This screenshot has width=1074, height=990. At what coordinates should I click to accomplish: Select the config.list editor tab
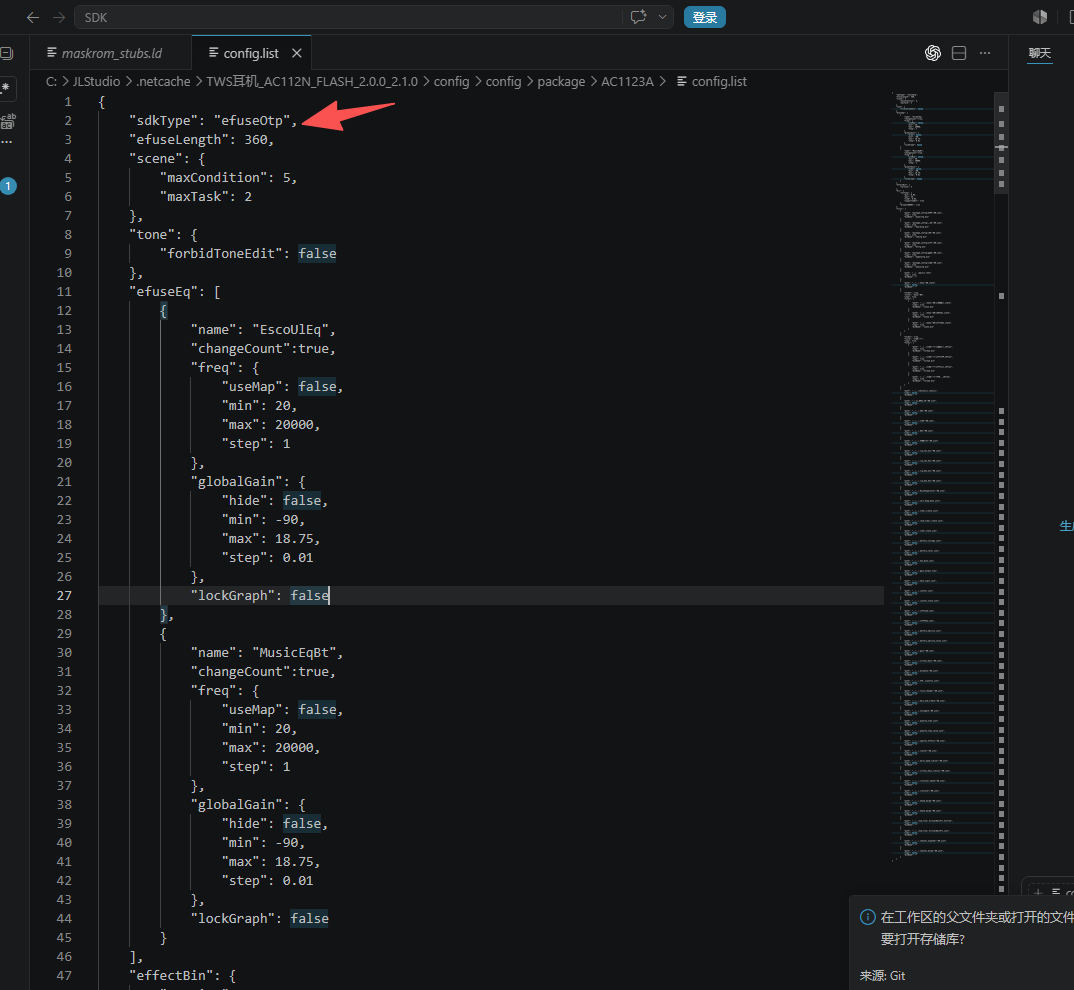pos(251,53)
